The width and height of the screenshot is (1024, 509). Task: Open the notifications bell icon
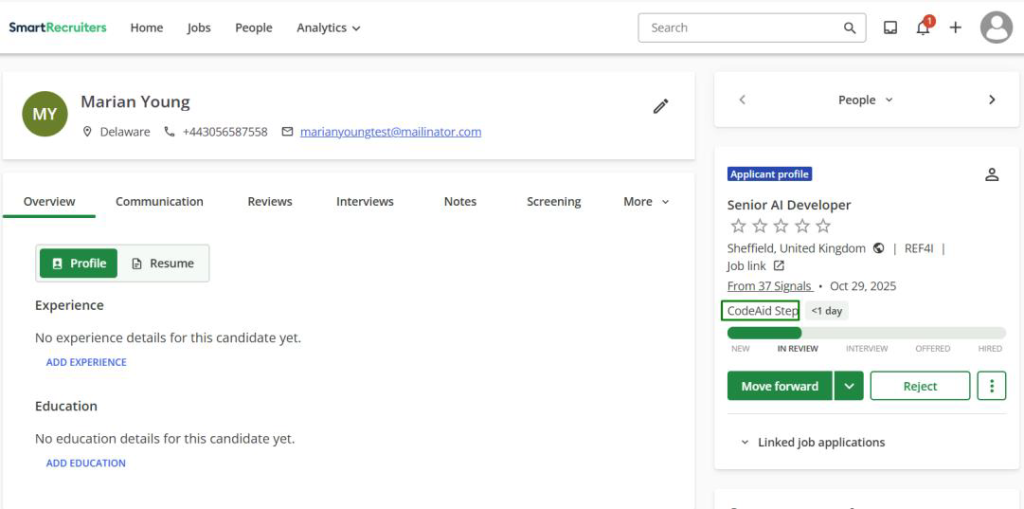tap(922, 28)
